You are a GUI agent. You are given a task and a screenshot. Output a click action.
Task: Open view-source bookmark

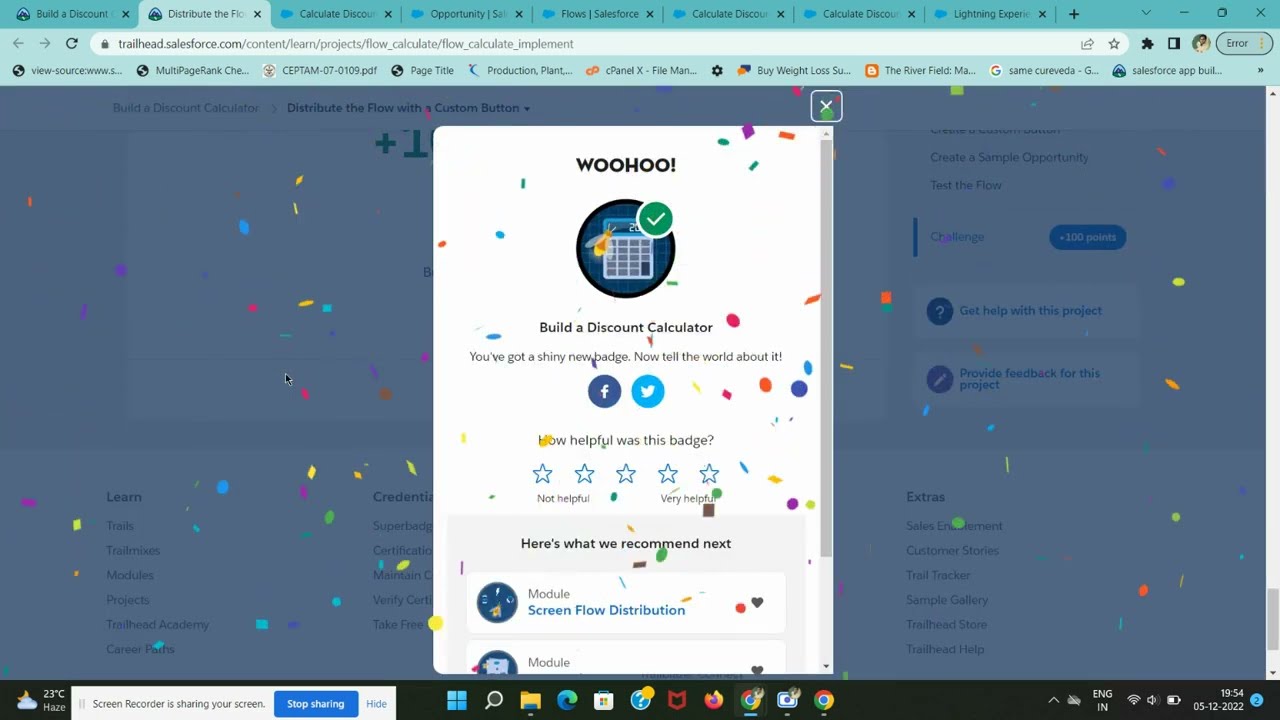(68, 71)
